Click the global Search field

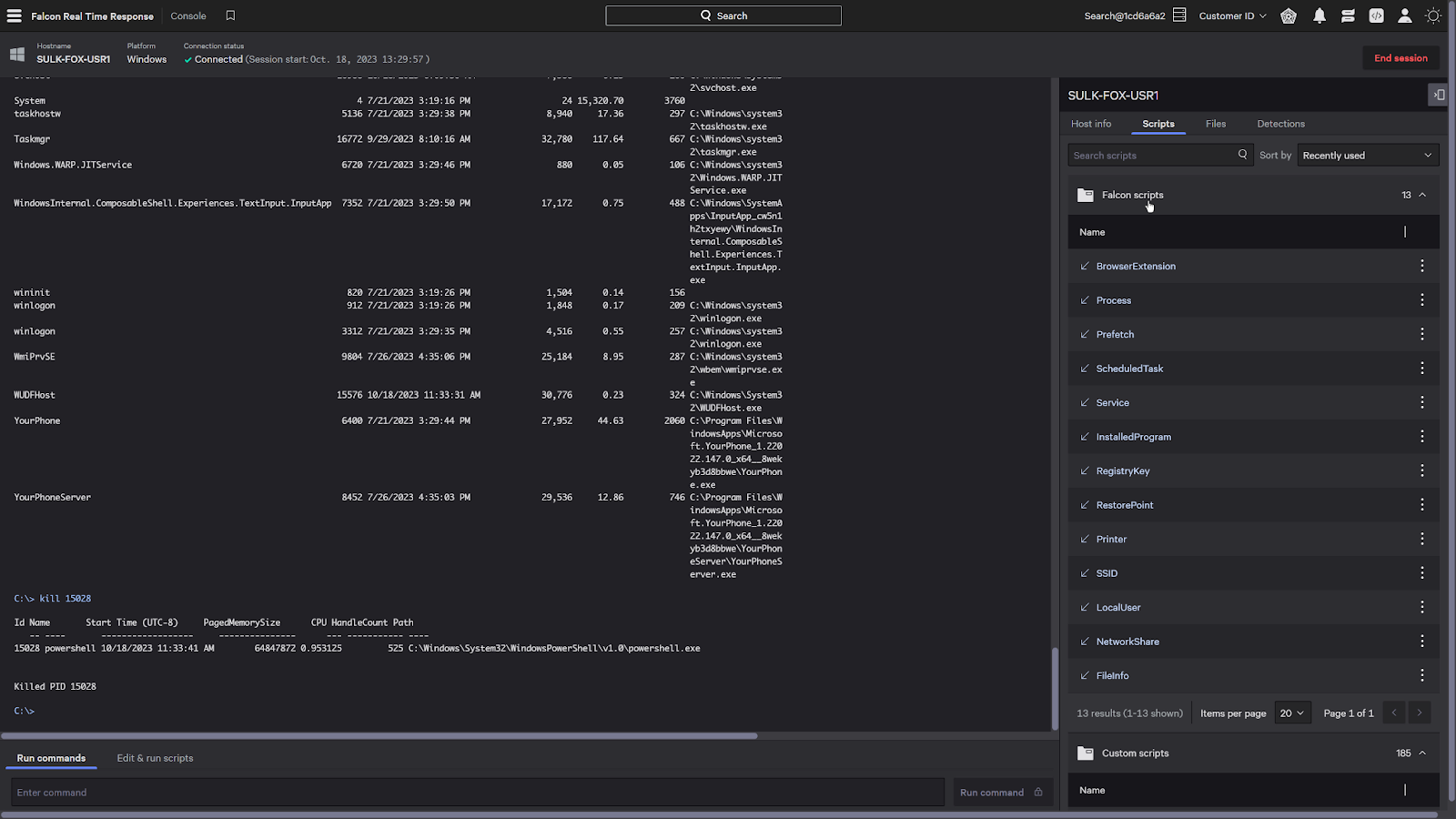[x=723, y=15]
